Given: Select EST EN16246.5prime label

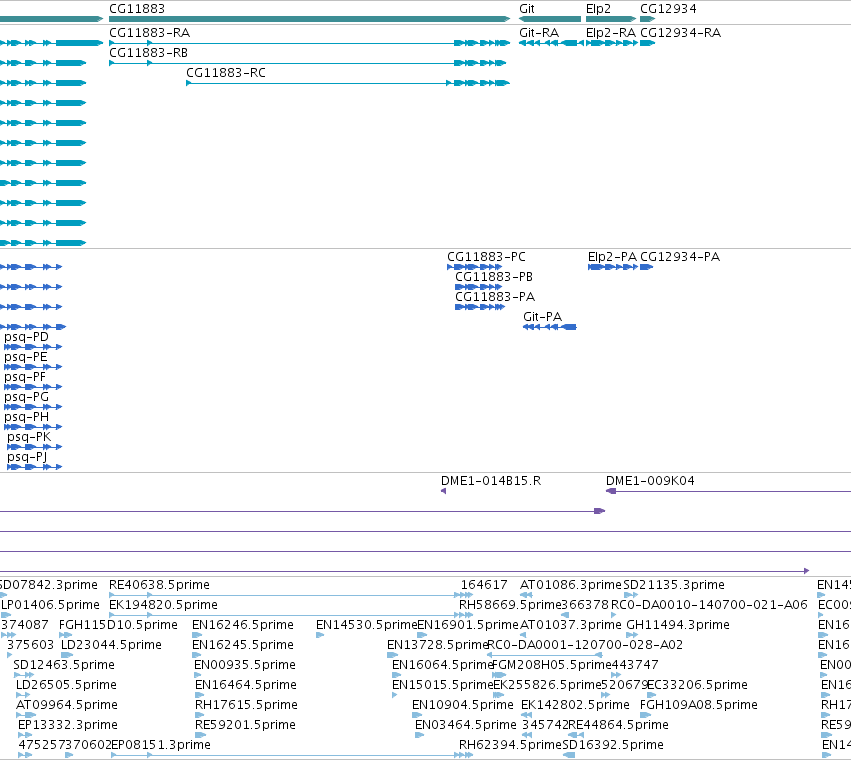Looking at the screenshot, I should (x=243, y=625).
